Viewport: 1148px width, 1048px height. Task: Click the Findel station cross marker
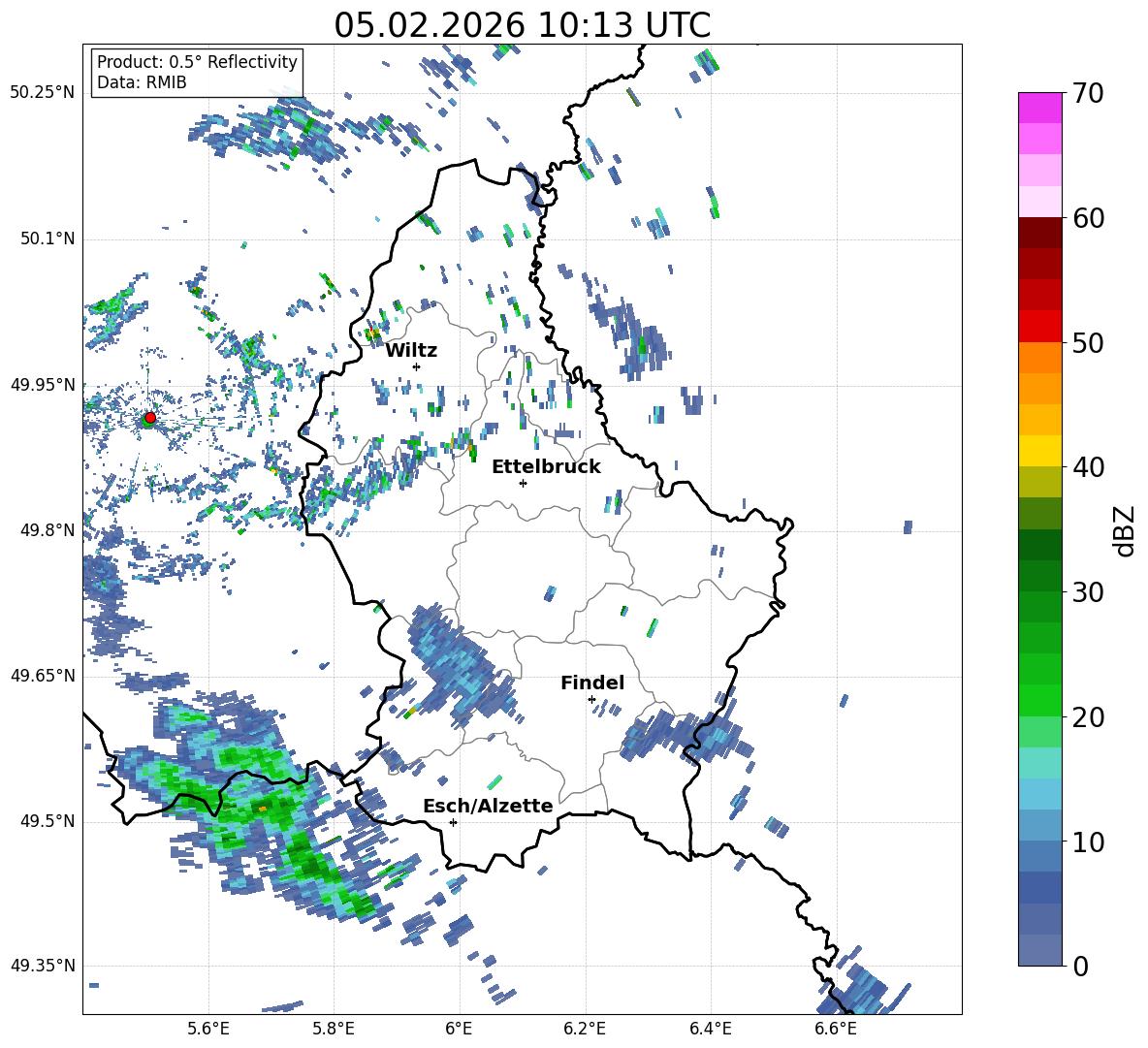[591, 700]
